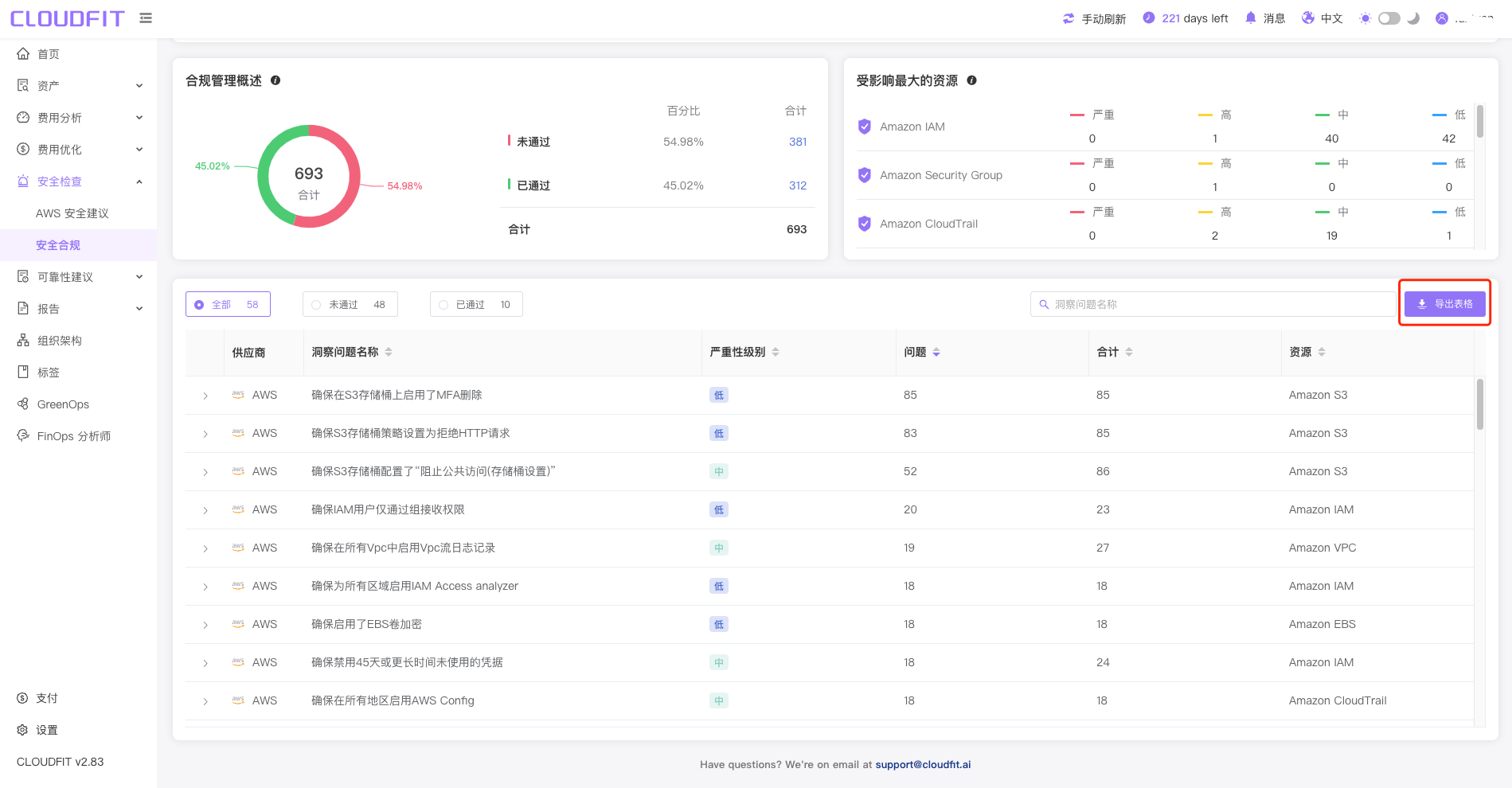The height and width of the screenshot is (788, 1512).
Task: Click the shield icon for Amazon IAM
Action: click(x=865, y=127)
